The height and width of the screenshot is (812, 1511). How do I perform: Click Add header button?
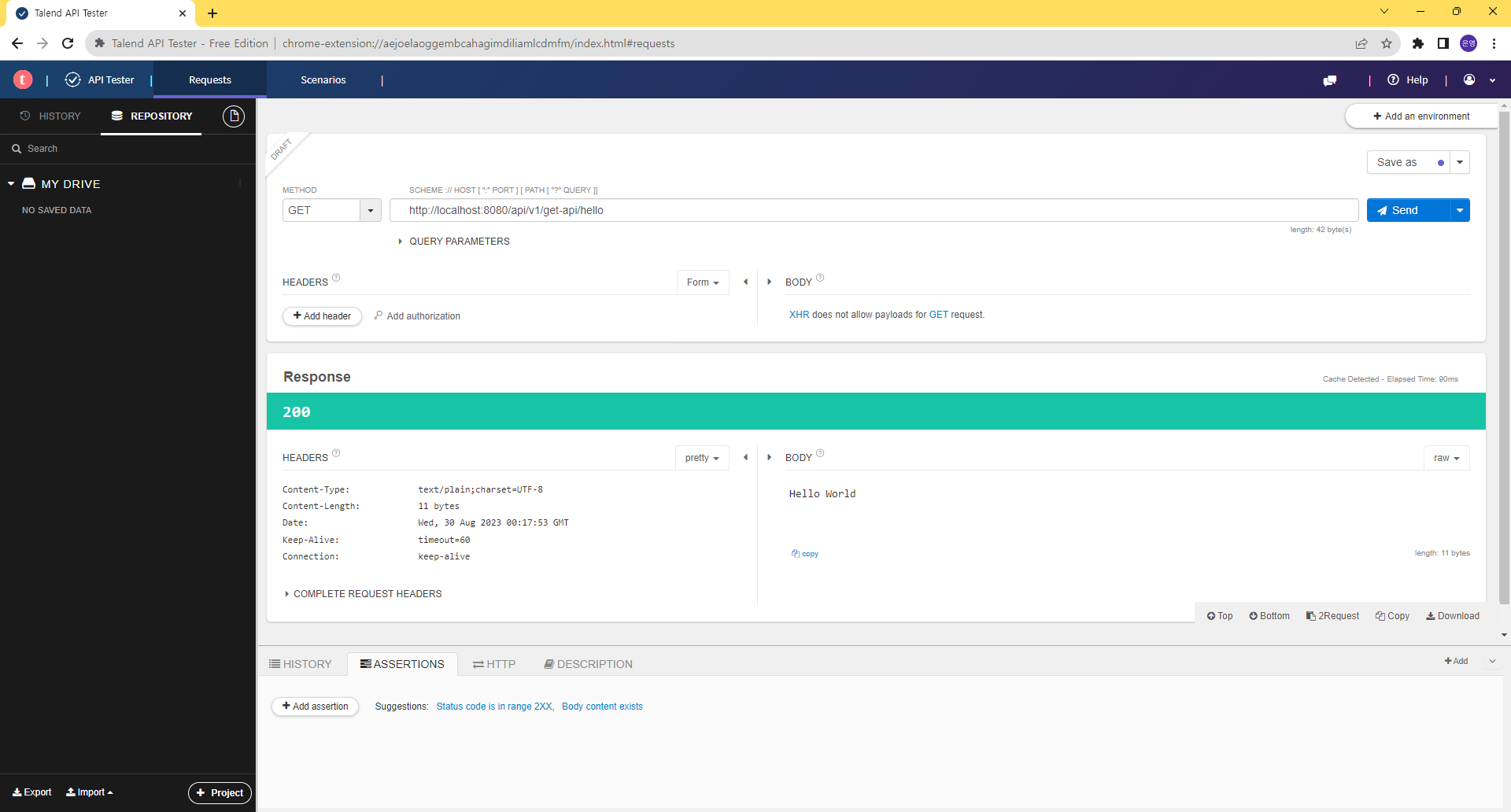(x=322, y=316)
